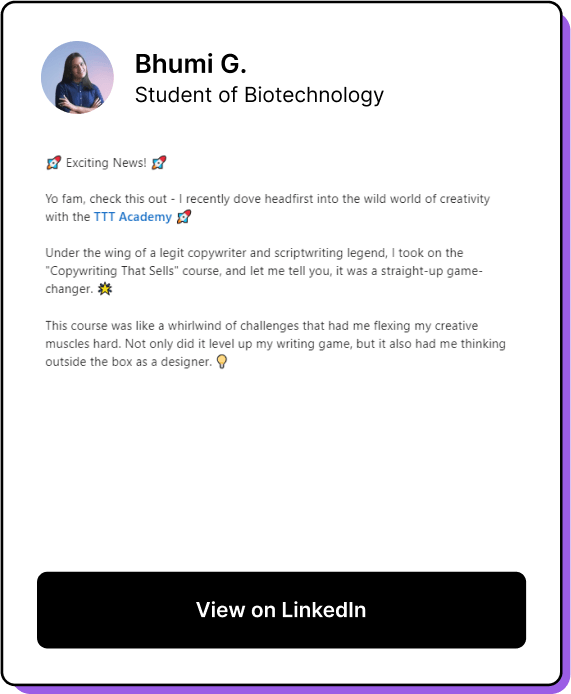Open the TTT Academy link
Image resolution: width=571 pixels, height=694 pixels.
click(x=132, y=217)
